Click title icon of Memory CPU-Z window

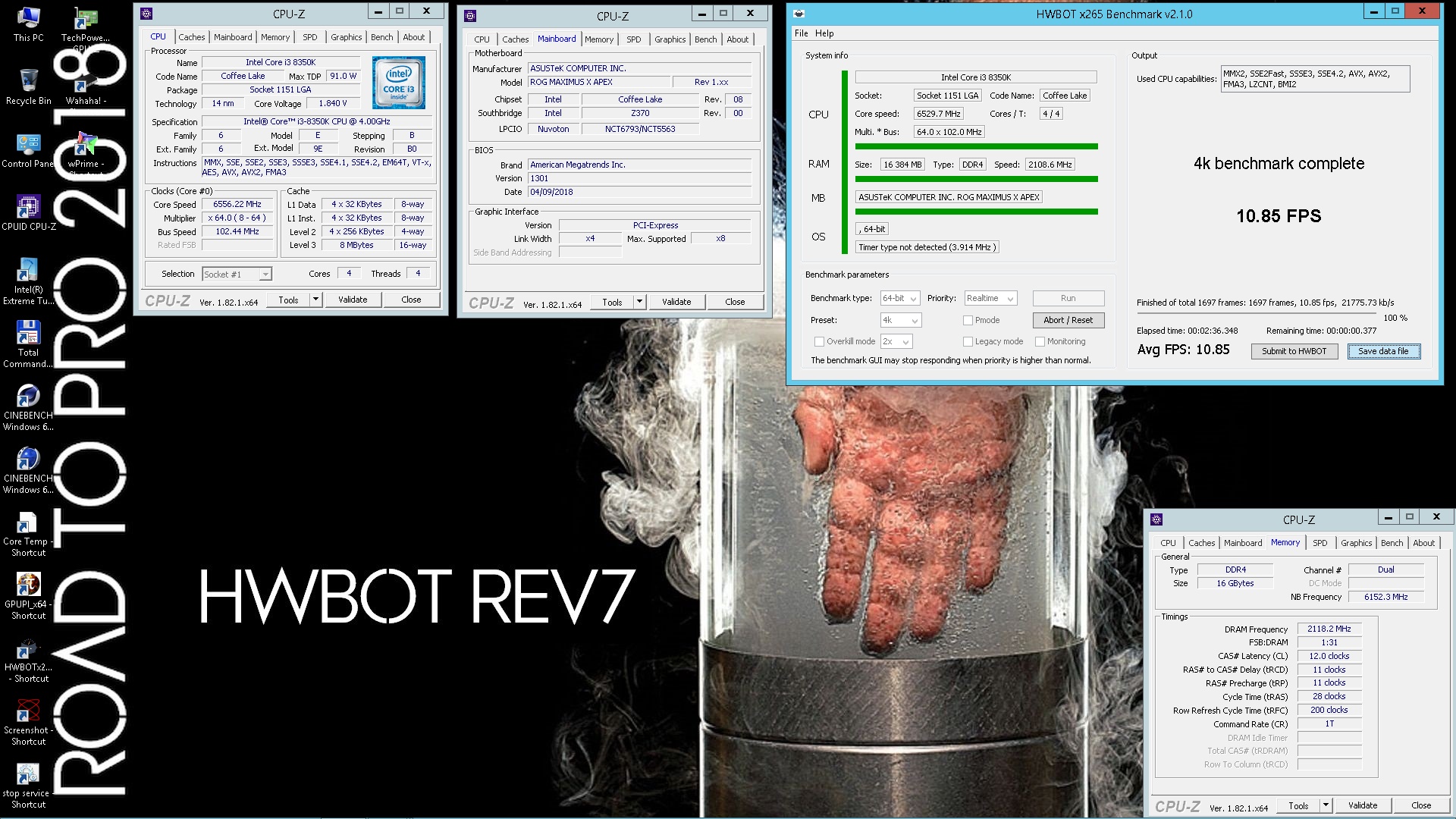point(1156,519)
